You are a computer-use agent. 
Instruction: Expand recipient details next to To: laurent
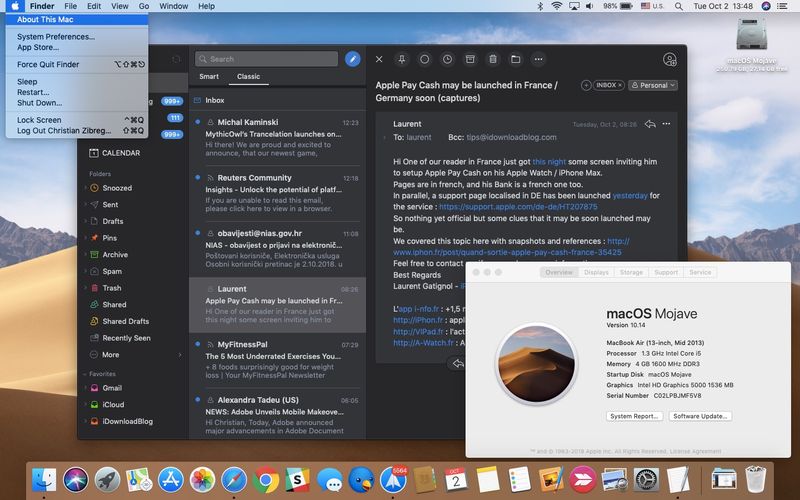click(384, 137)
